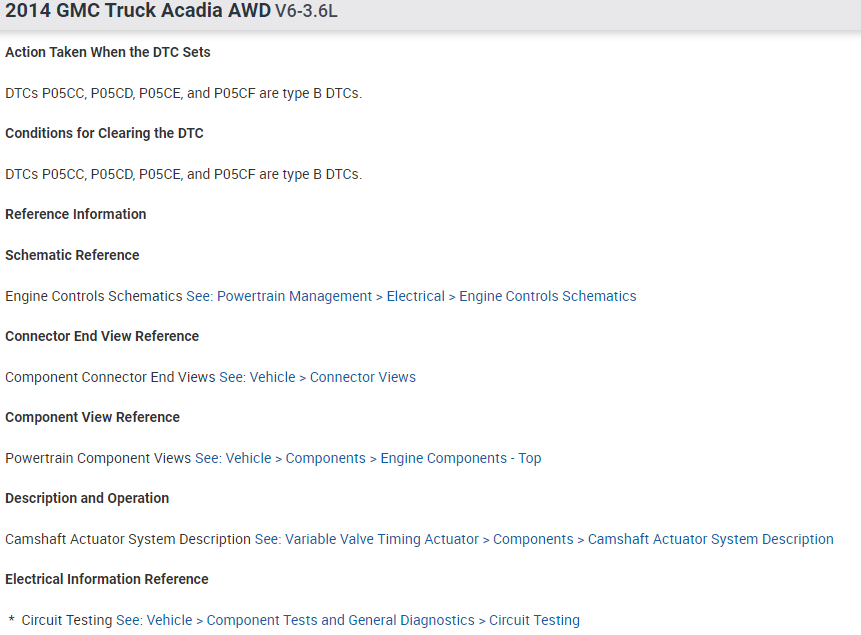861x635 pixels.
Task: Click Components link after Variable Valve Timing Actuator
Action: pos(533,539)
